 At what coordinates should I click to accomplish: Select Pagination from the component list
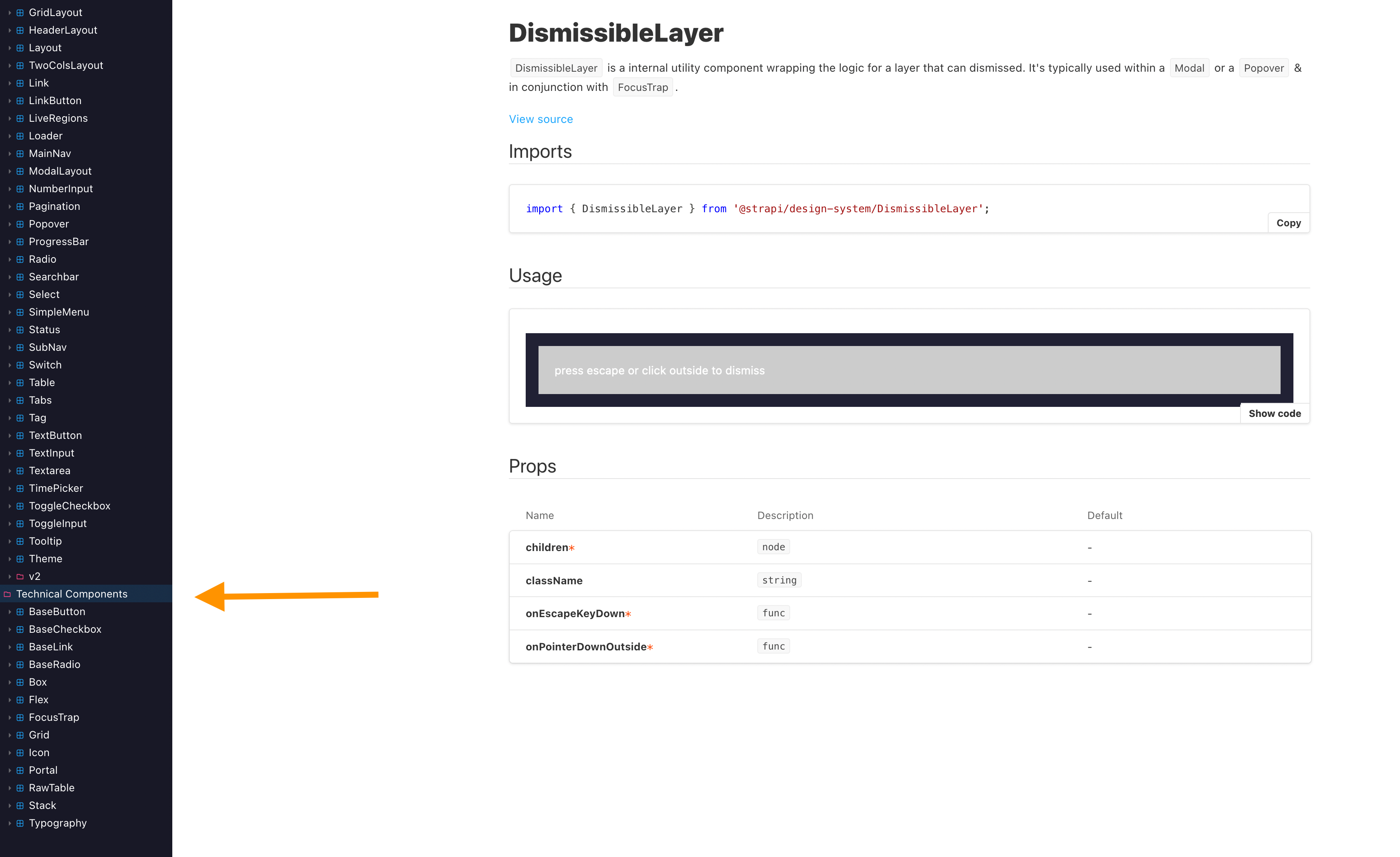pos(54,206)
